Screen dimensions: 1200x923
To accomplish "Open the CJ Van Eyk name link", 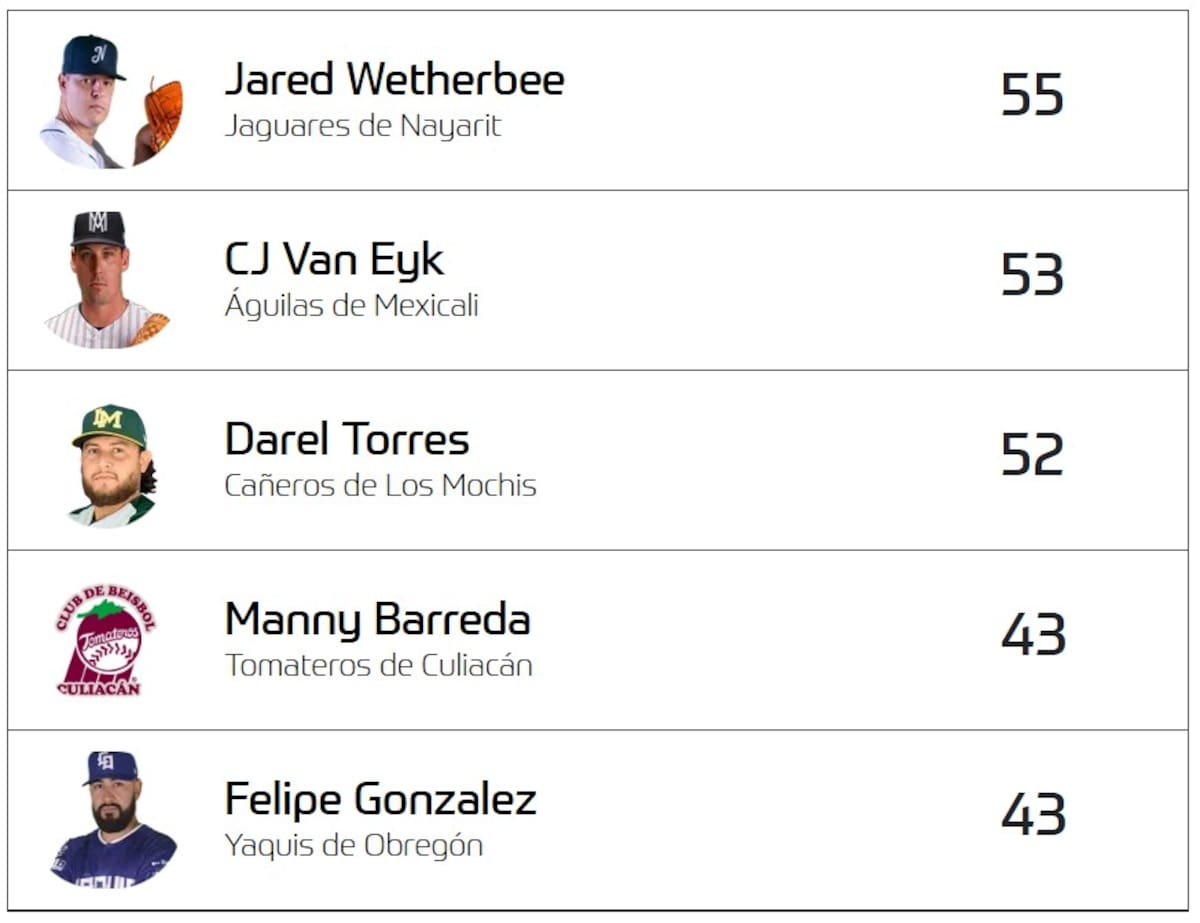I will (334, 260).
